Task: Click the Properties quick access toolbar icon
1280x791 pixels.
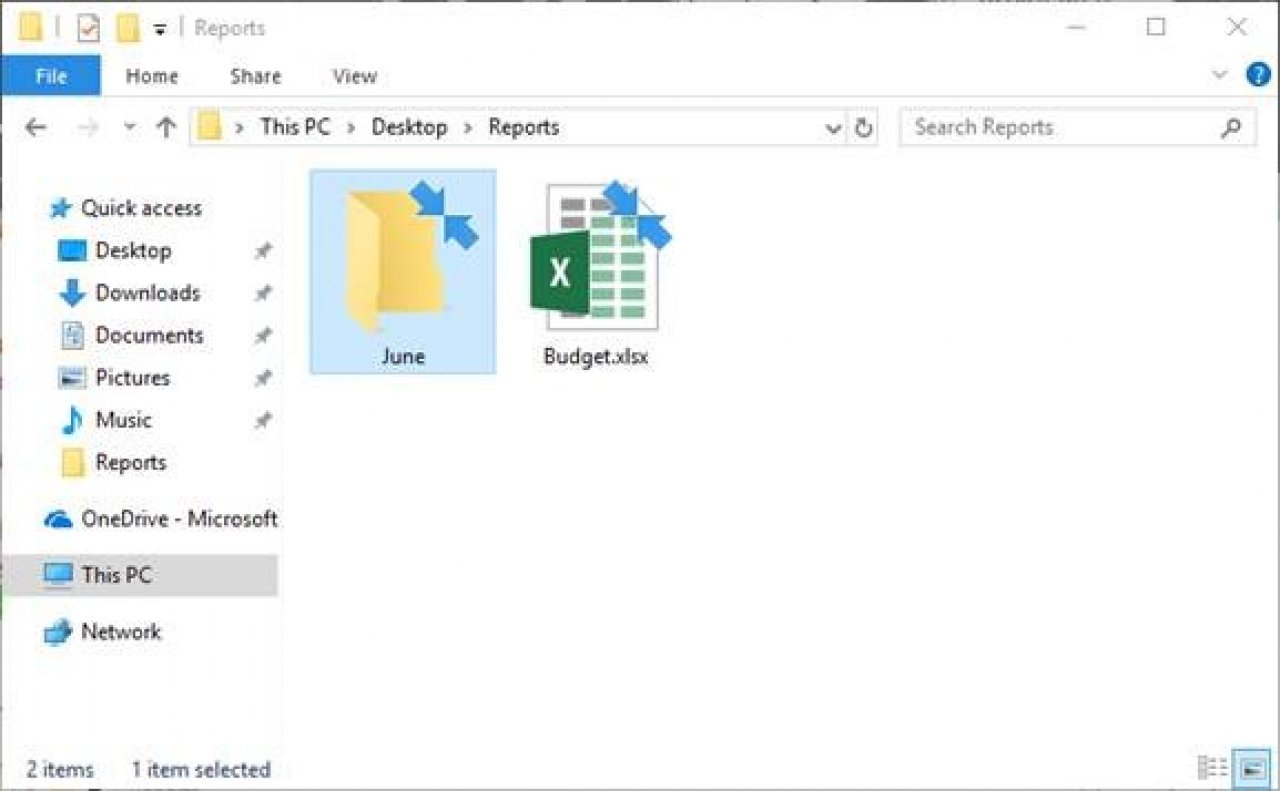Action: (89, 28)
